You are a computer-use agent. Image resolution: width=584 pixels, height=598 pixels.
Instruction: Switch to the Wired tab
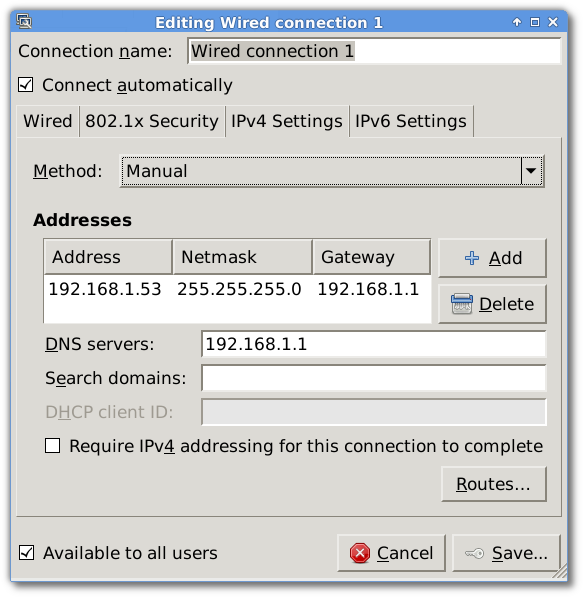[48, 121]
